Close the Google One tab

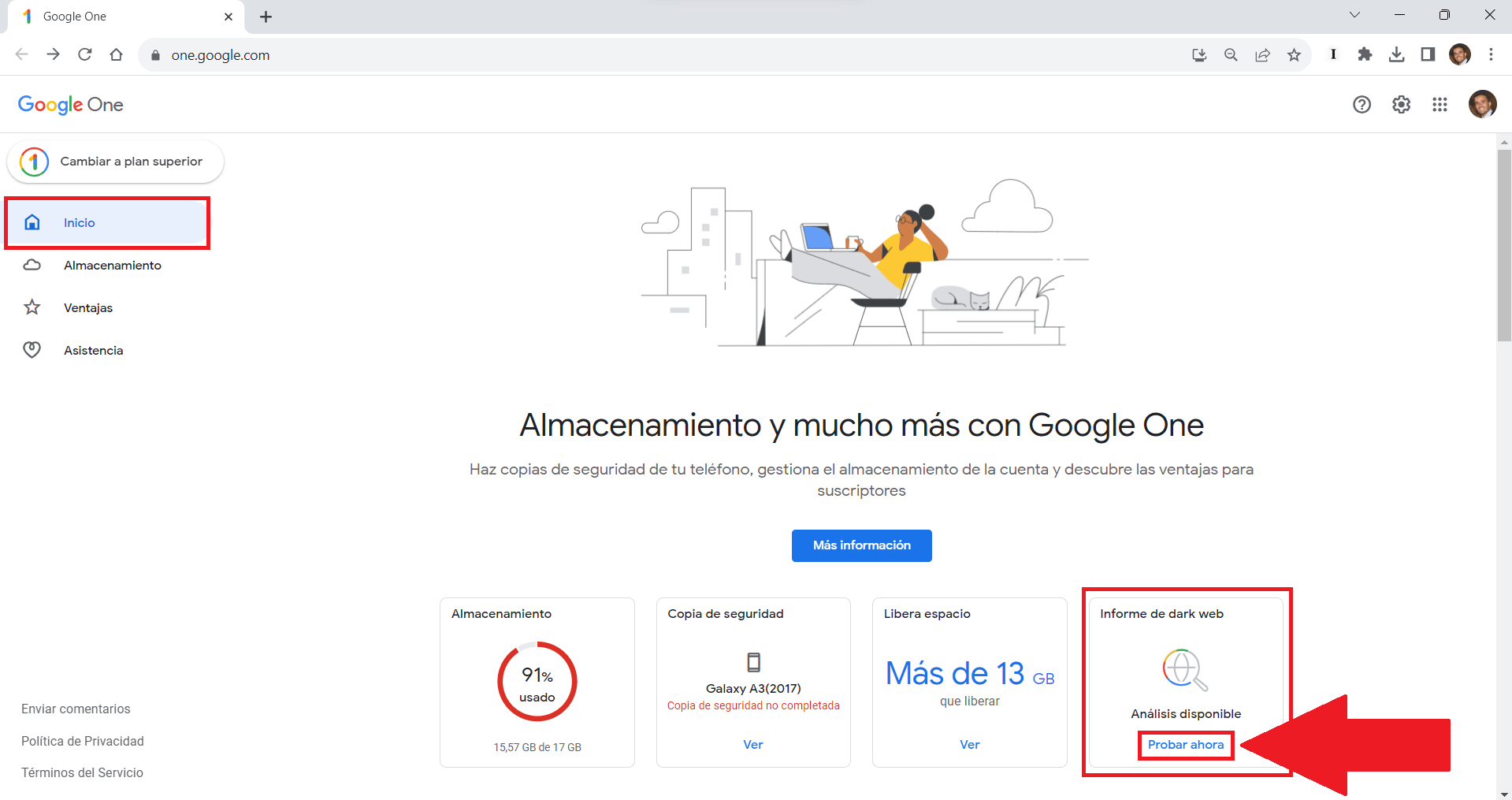(228, 17)
